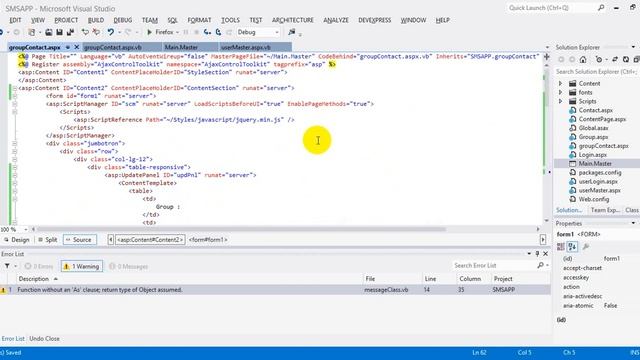This screenshot has width=640, height=360.
Task: Click the Step Over debug icon
Action: (218, 32)
